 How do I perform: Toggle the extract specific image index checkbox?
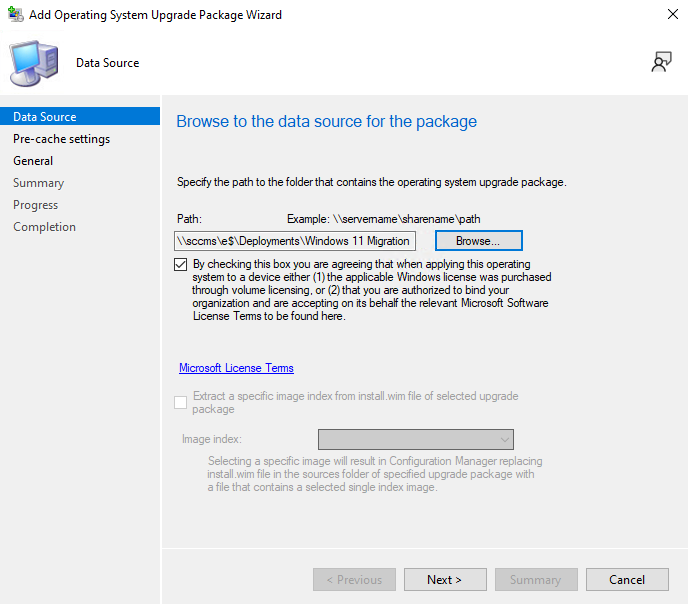pyautogui.click(x=180, y=402)
